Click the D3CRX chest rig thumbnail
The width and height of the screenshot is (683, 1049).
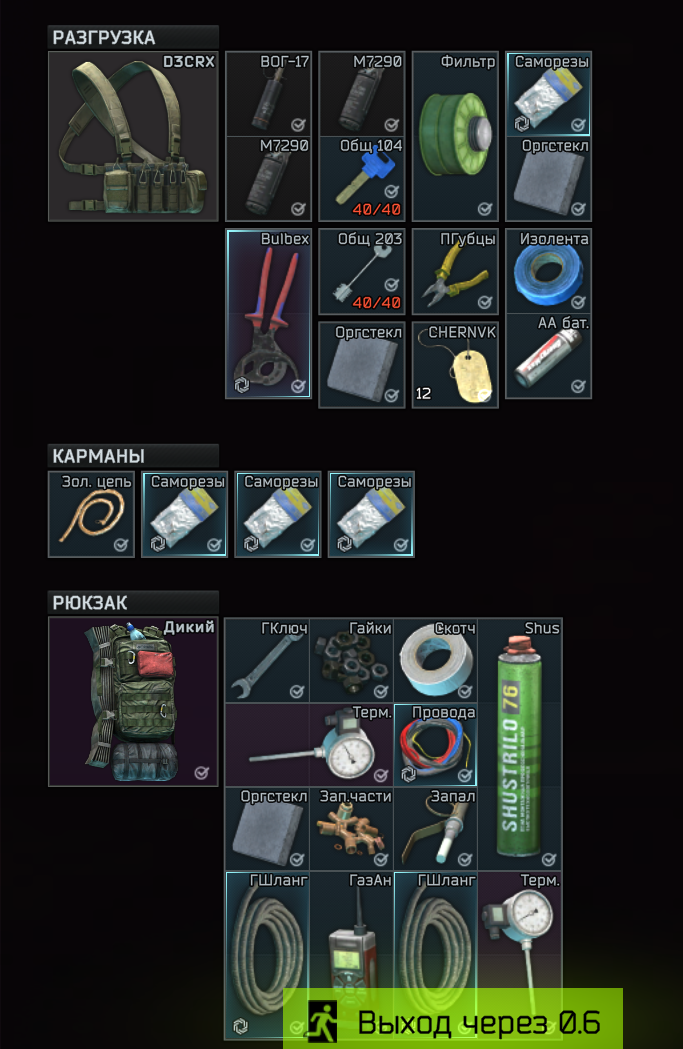tap(134, 136)
